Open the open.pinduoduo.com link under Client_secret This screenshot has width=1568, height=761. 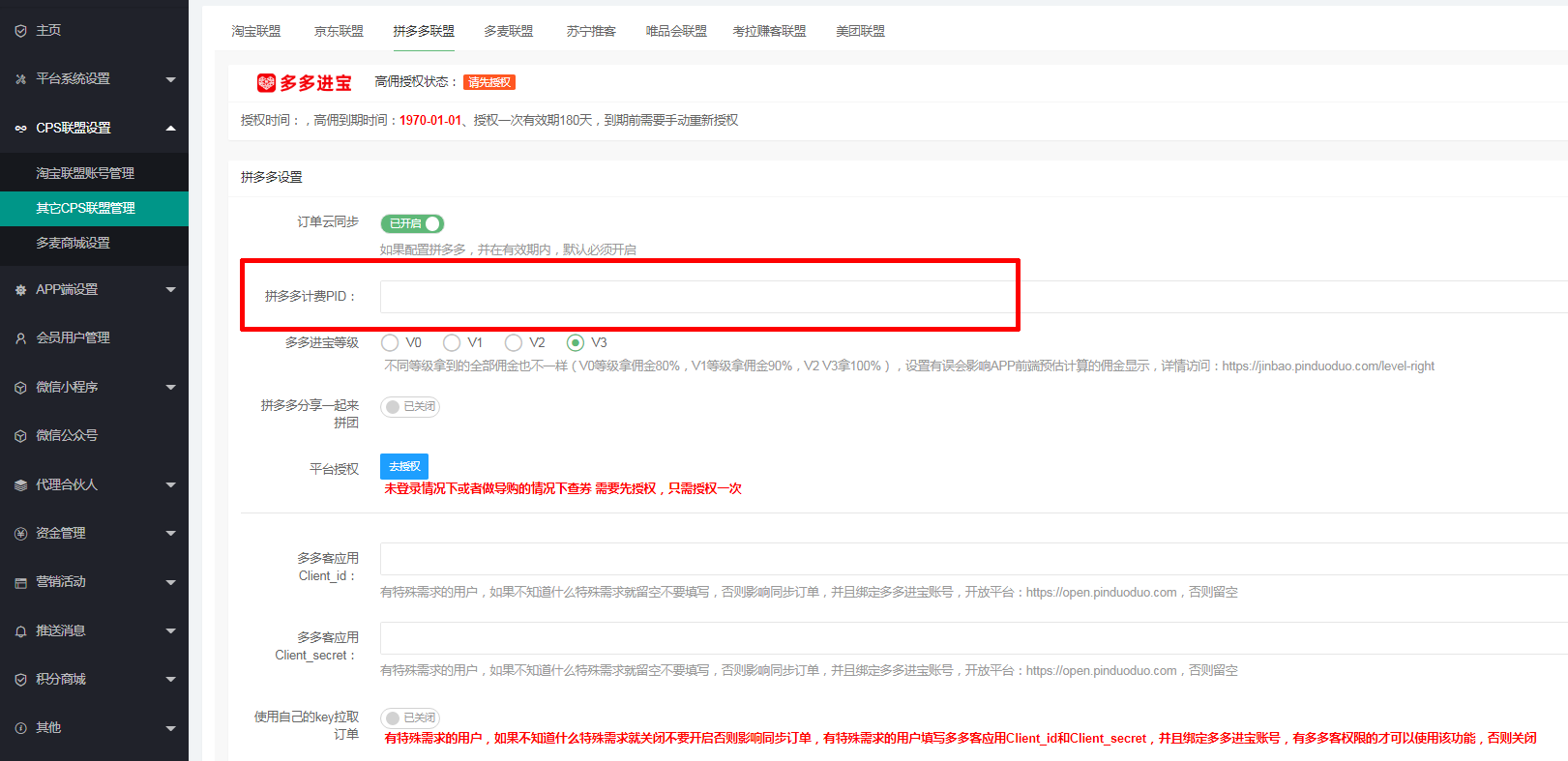pos(1102,671)
